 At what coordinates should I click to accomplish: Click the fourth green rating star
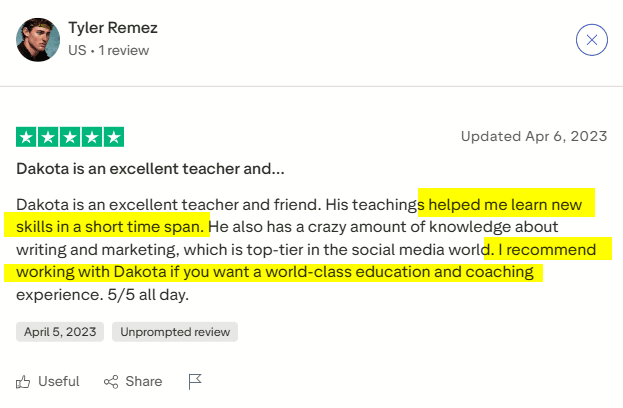coord(92,137)
